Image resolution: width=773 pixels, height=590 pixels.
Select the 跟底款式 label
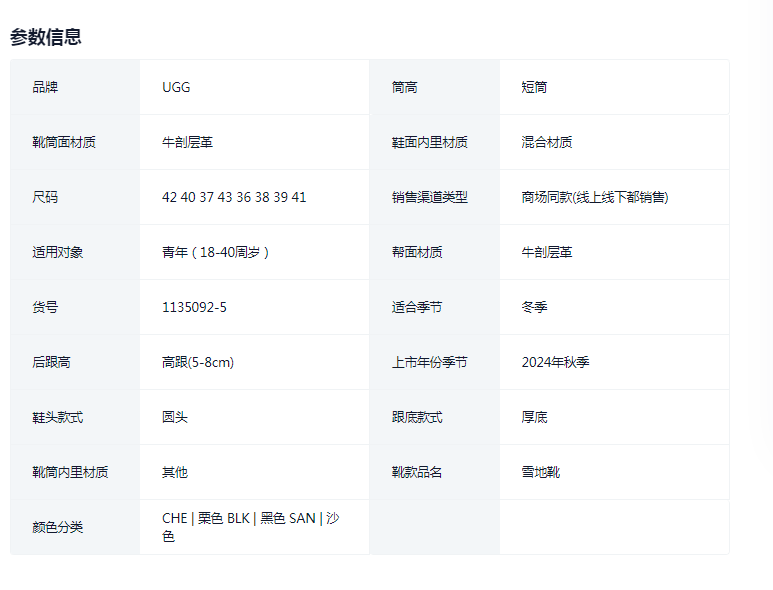coord(417,417)
